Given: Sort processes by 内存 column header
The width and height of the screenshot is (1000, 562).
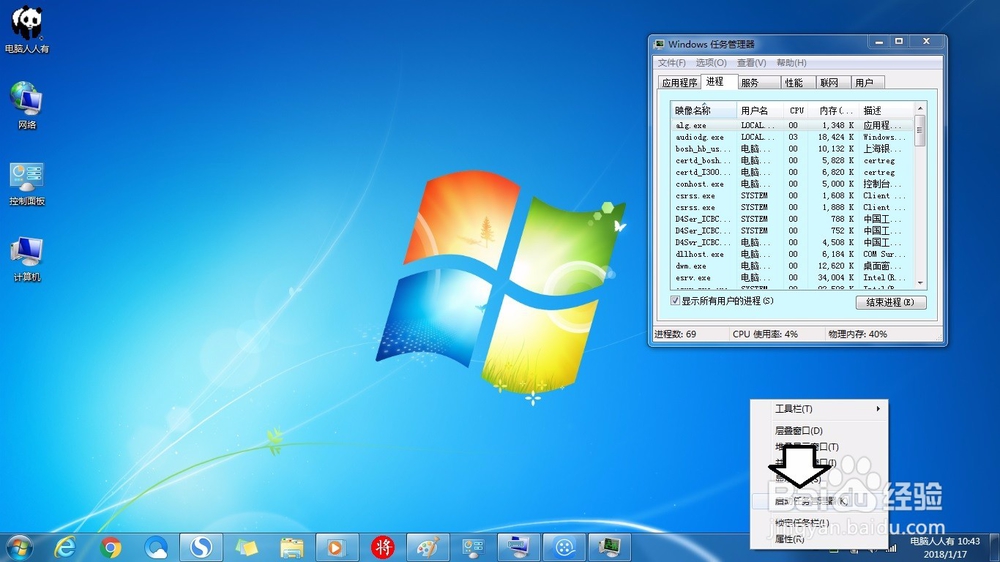Looking at the screenshot, I should [835, 110].
